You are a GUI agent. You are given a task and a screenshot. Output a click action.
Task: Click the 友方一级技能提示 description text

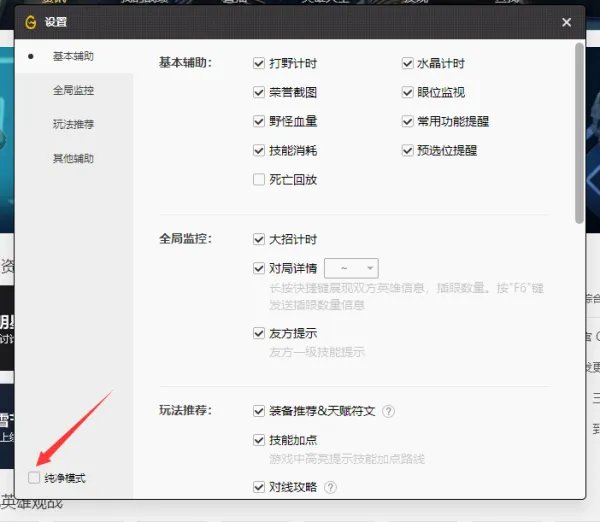pyautogui.click(x=317, y=352)
